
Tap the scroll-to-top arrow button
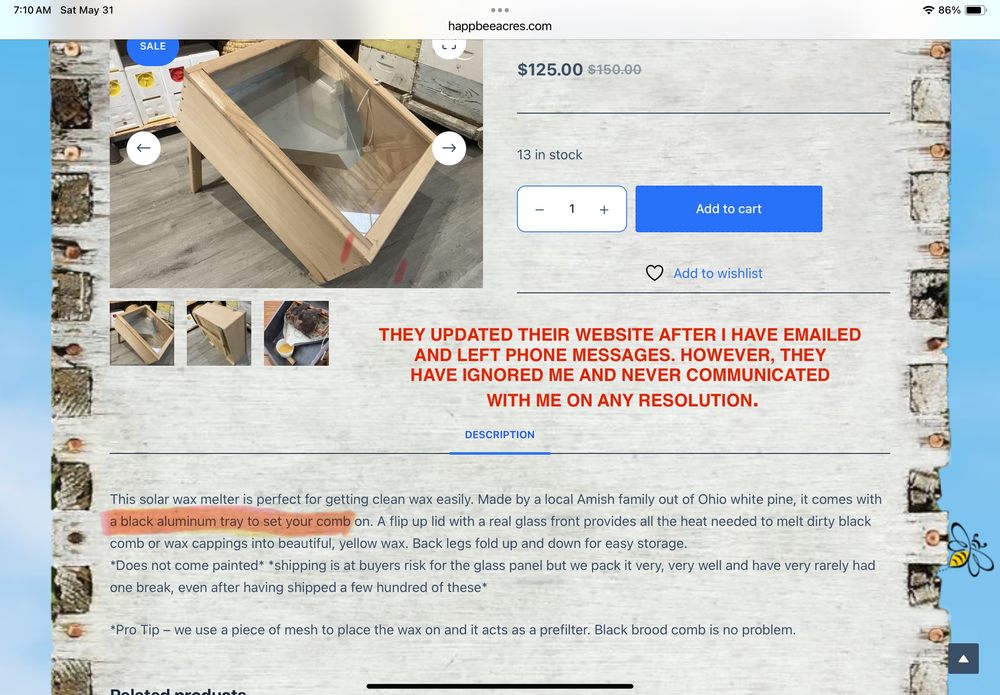(x=963, y=659)
